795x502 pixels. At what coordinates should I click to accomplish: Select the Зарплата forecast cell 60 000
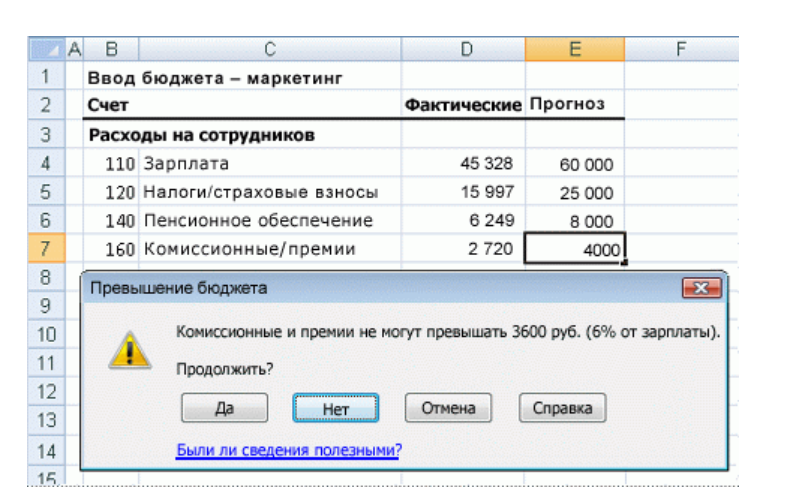(x=575, y=164)
